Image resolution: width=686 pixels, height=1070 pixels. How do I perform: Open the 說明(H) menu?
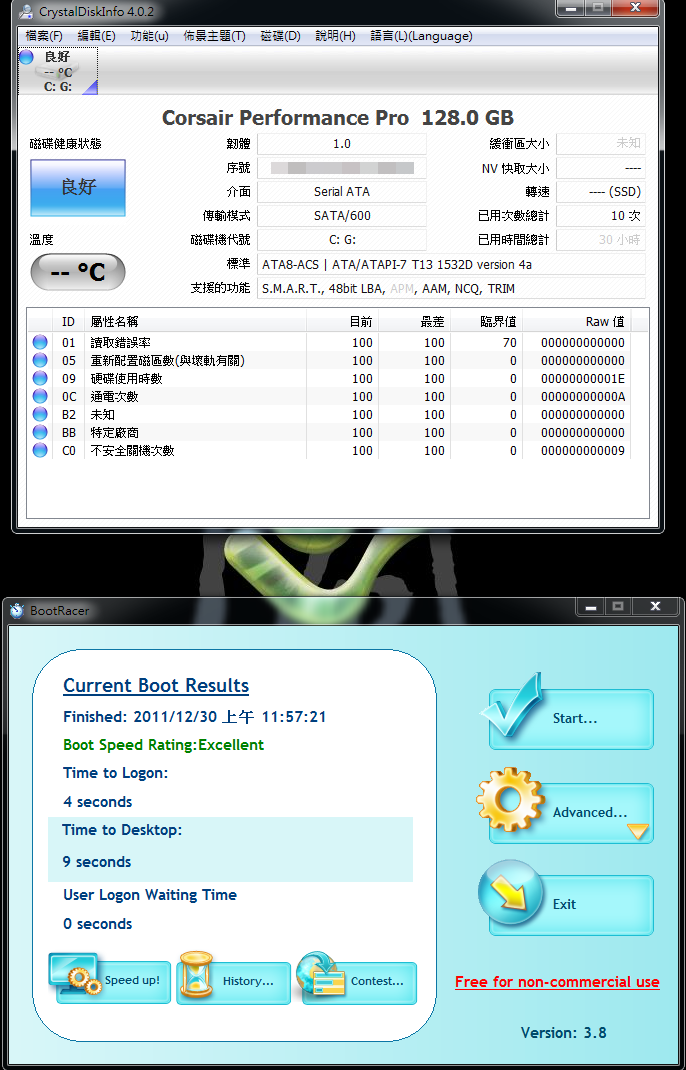[335, 36]
